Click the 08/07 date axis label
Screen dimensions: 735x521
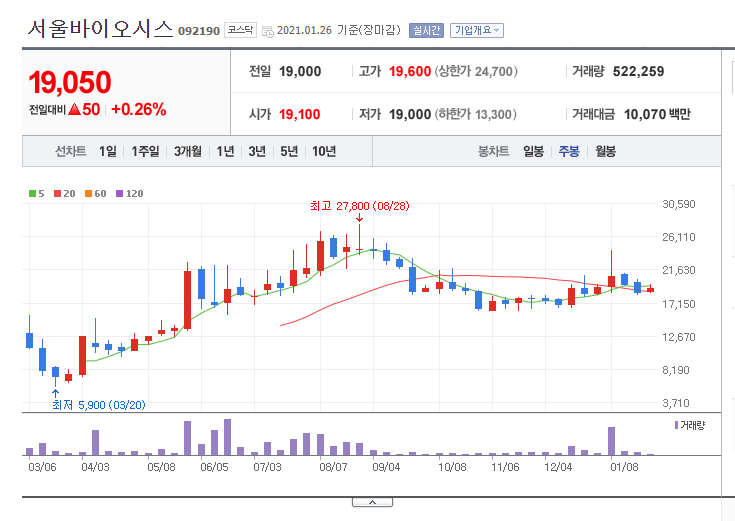click(333, 467)
